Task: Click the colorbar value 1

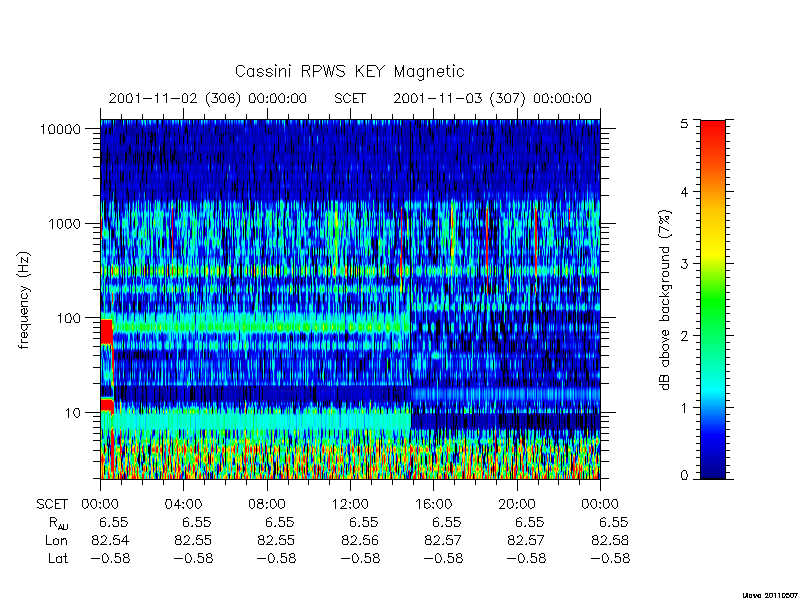Action: pos(684,408)
